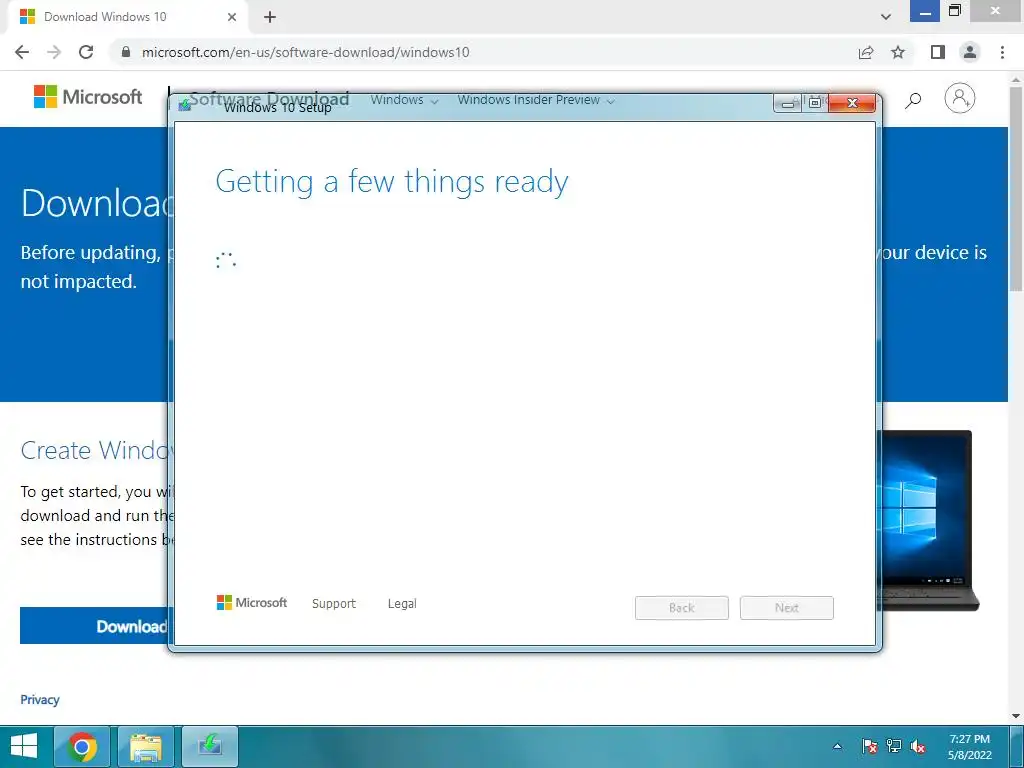Click the Microsoft logo on webpage

click(88, 97)
